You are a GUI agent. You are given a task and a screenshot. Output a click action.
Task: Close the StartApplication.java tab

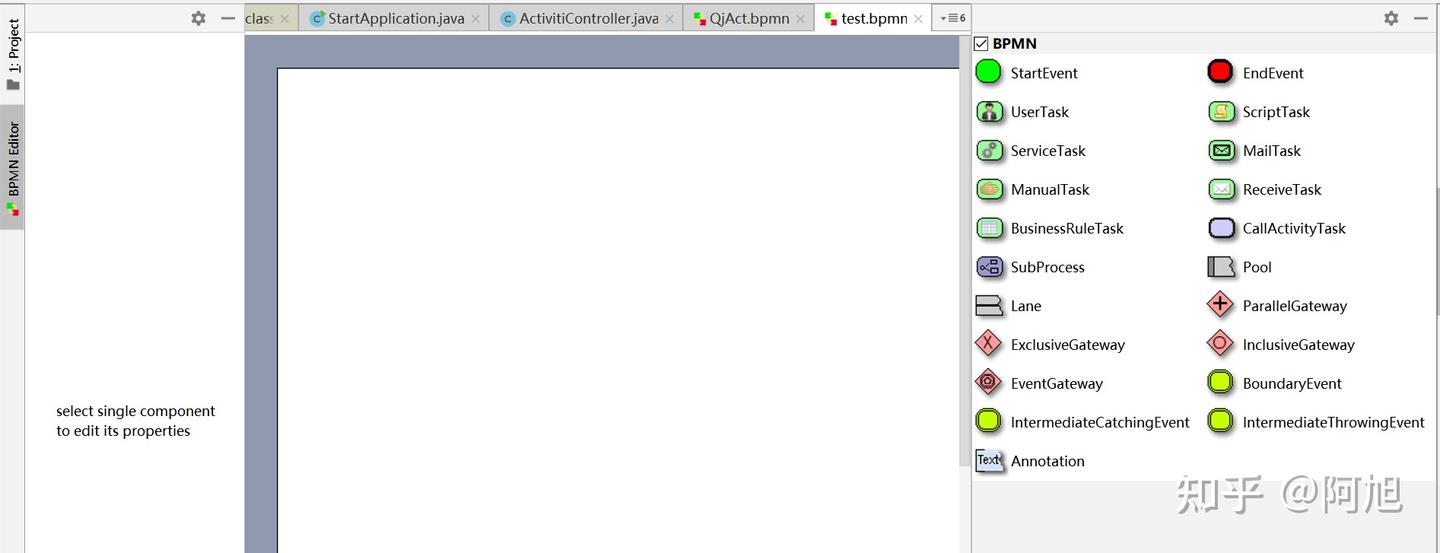(x=475, y=19)
